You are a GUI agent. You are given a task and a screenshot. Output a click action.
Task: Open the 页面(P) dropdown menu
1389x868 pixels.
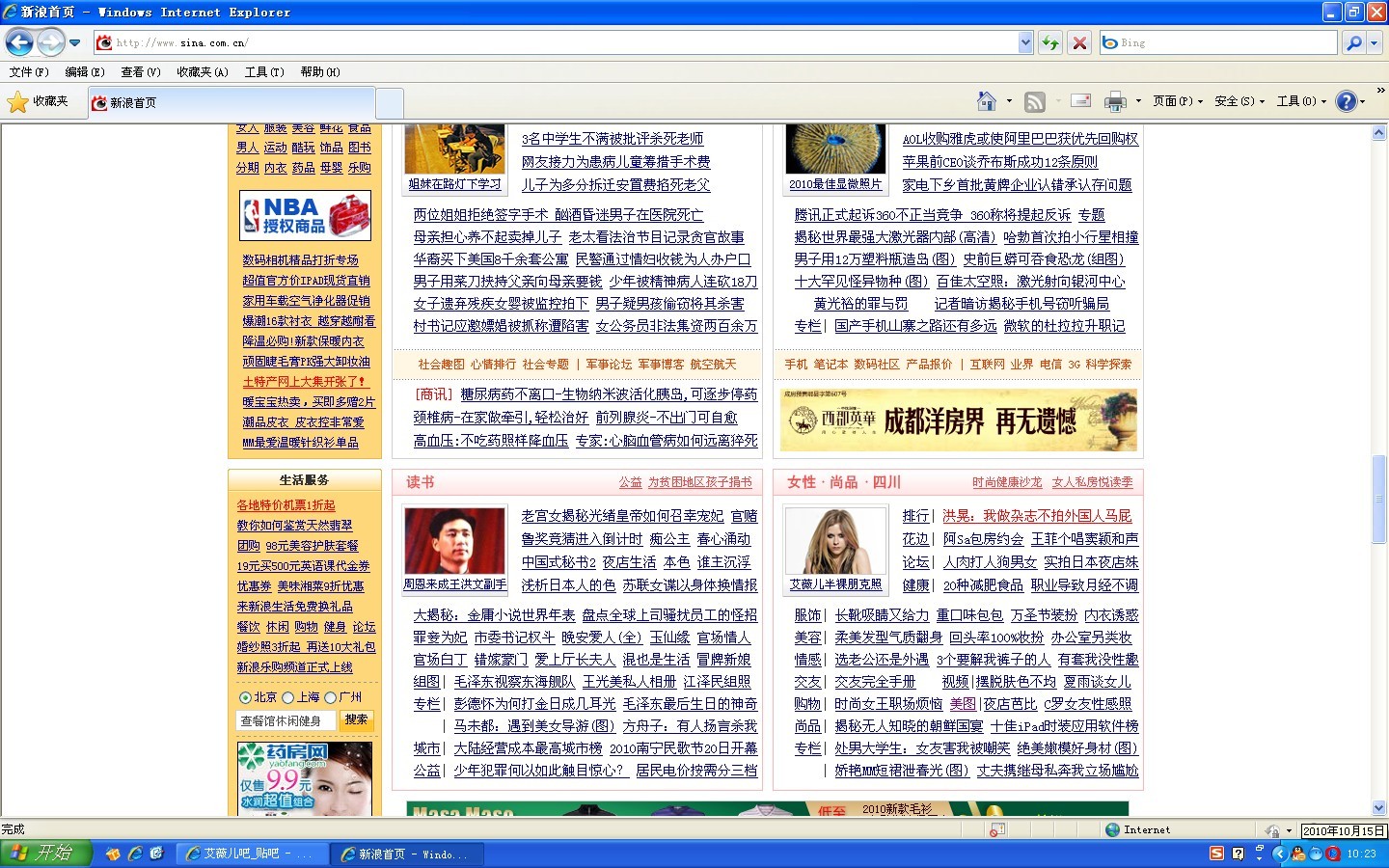tap(1178, 101)
